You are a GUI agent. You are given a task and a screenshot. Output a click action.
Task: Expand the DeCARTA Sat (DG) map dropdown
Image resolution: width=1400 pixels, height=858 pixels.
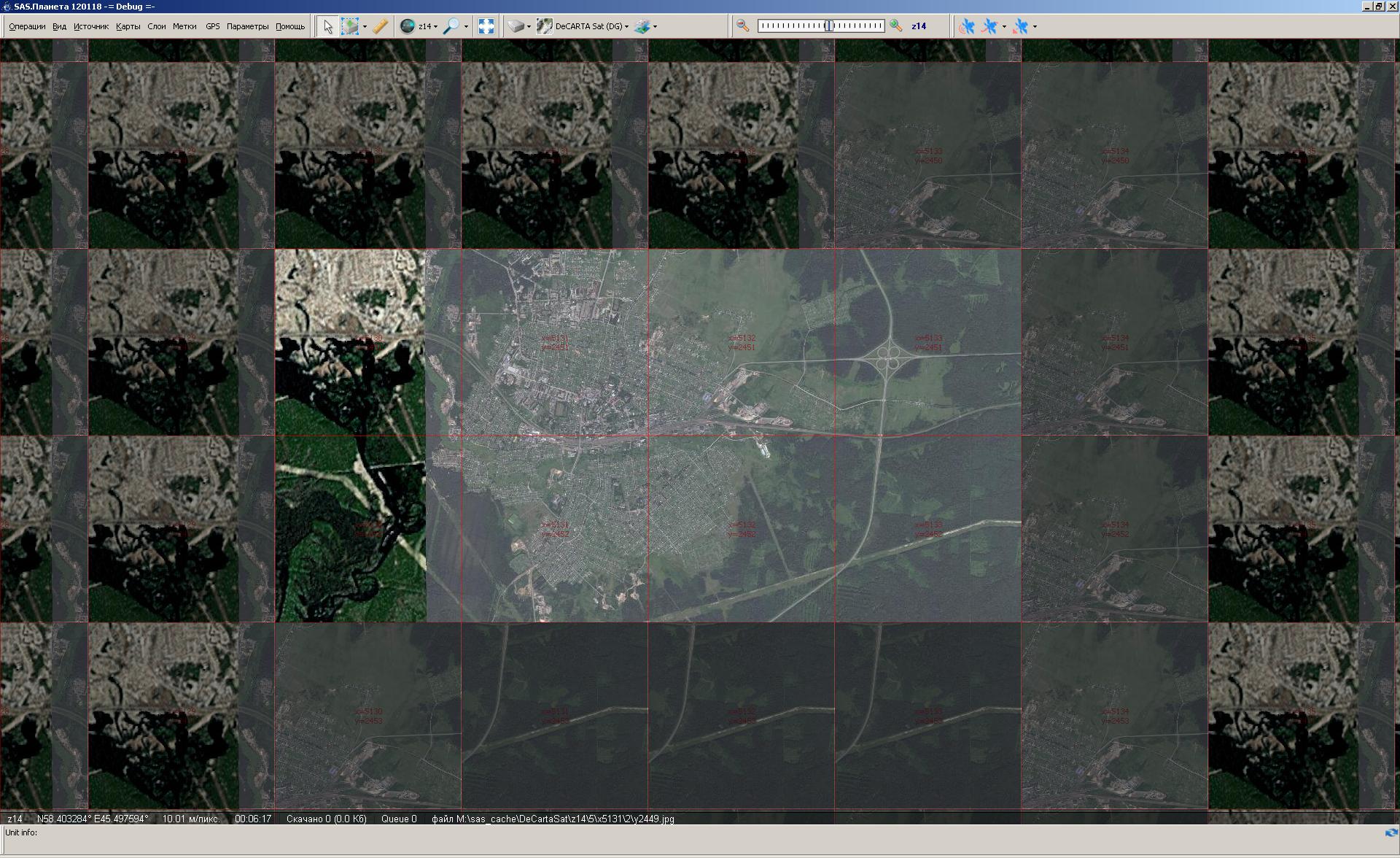[626, 27]
